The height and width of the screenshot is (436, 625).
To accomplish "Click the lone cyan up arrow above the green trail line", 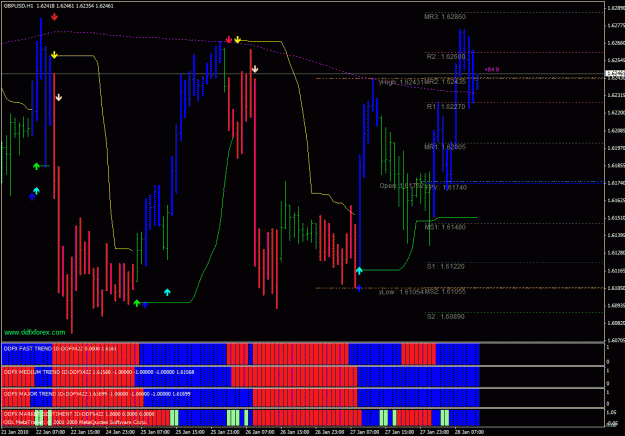I will tap(167, 292).
